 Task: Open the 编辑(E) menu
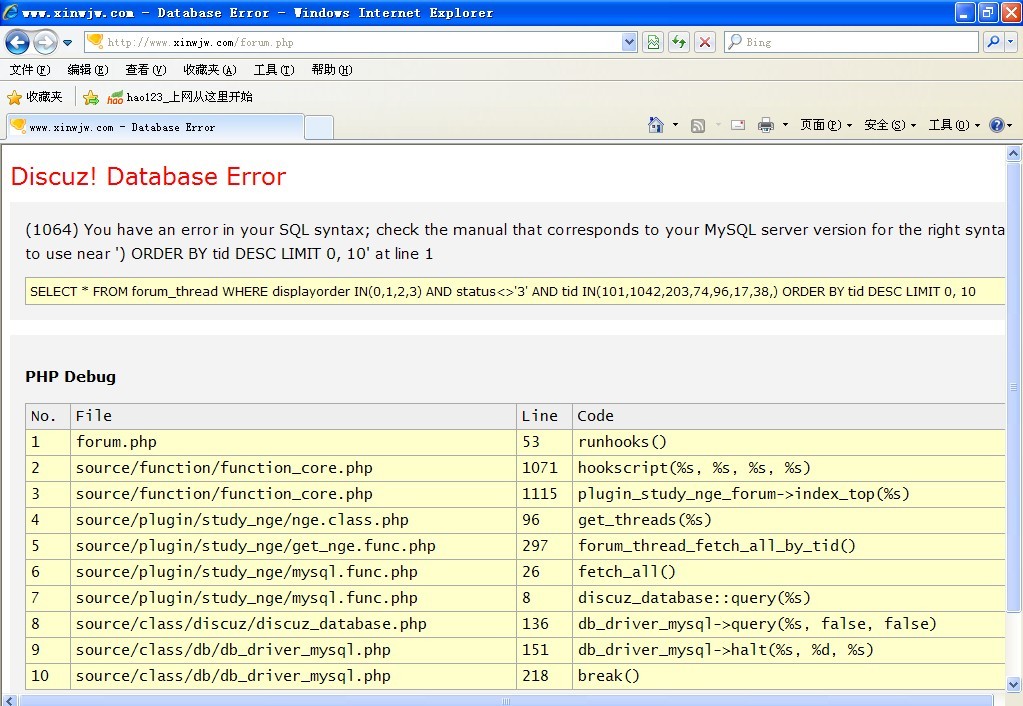click(x=88, y=70)
